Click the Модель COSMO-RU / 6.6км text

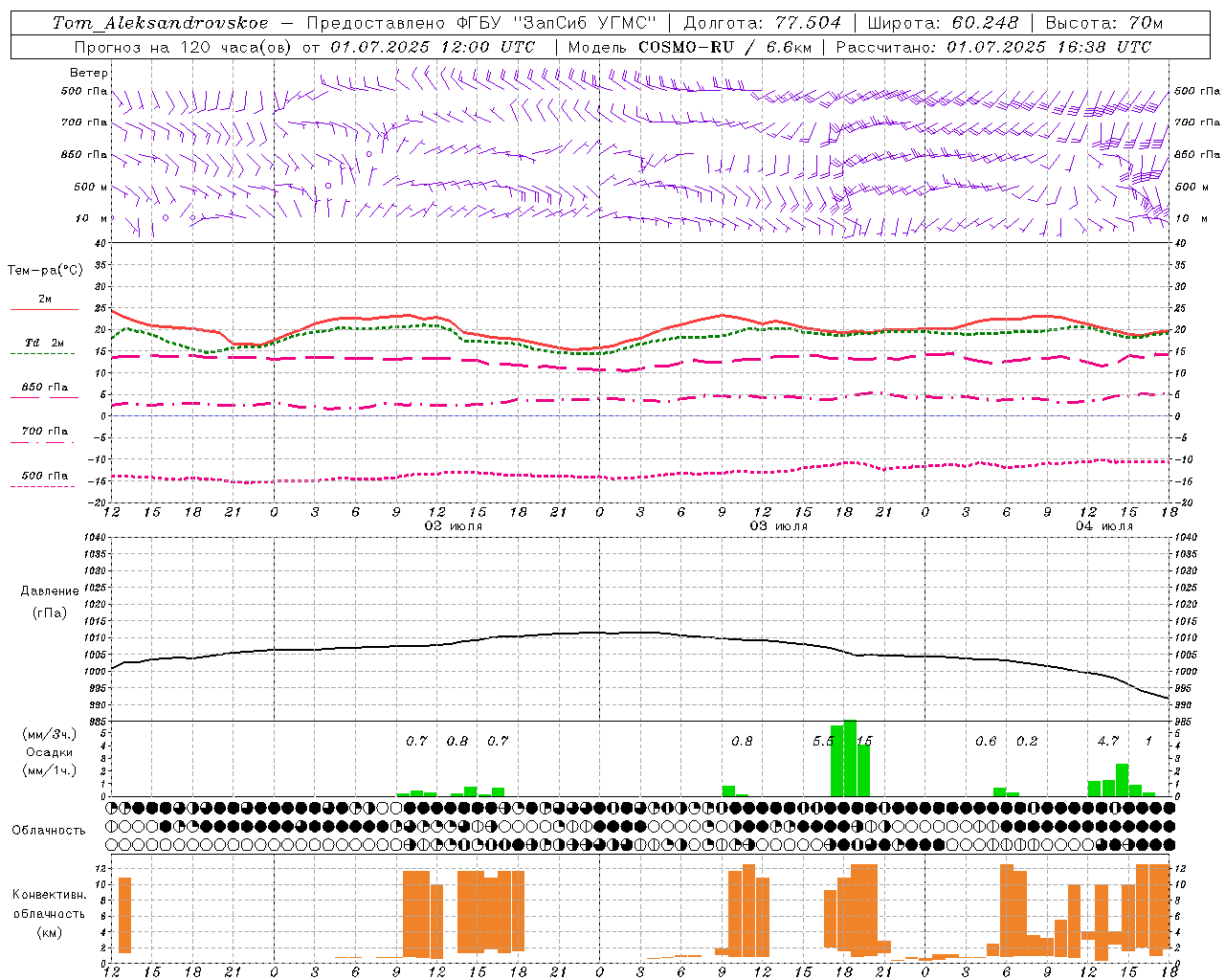(690, 47)
